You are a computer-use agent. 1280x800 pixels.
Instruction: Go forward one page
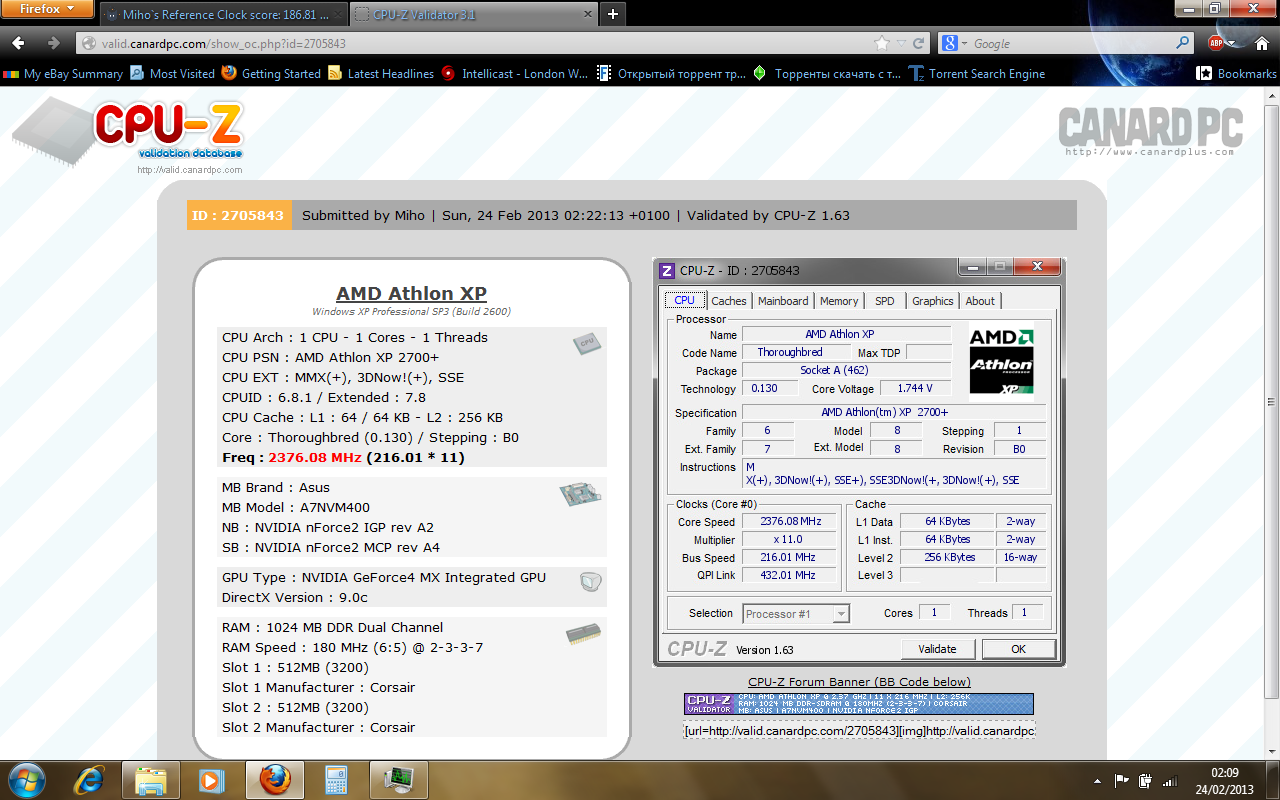[x=53, y=43]
